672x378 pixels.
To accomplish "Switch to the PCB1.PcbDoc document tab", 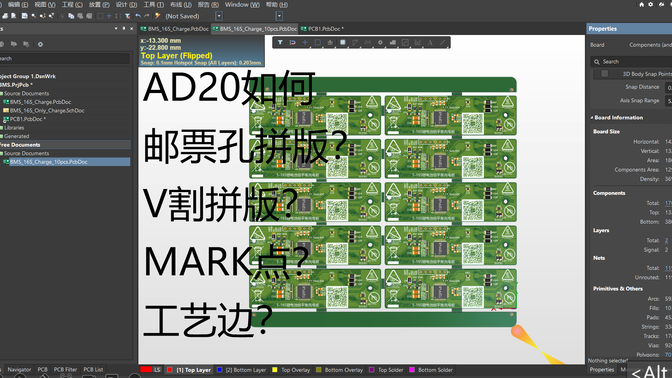I will [323, 29].
